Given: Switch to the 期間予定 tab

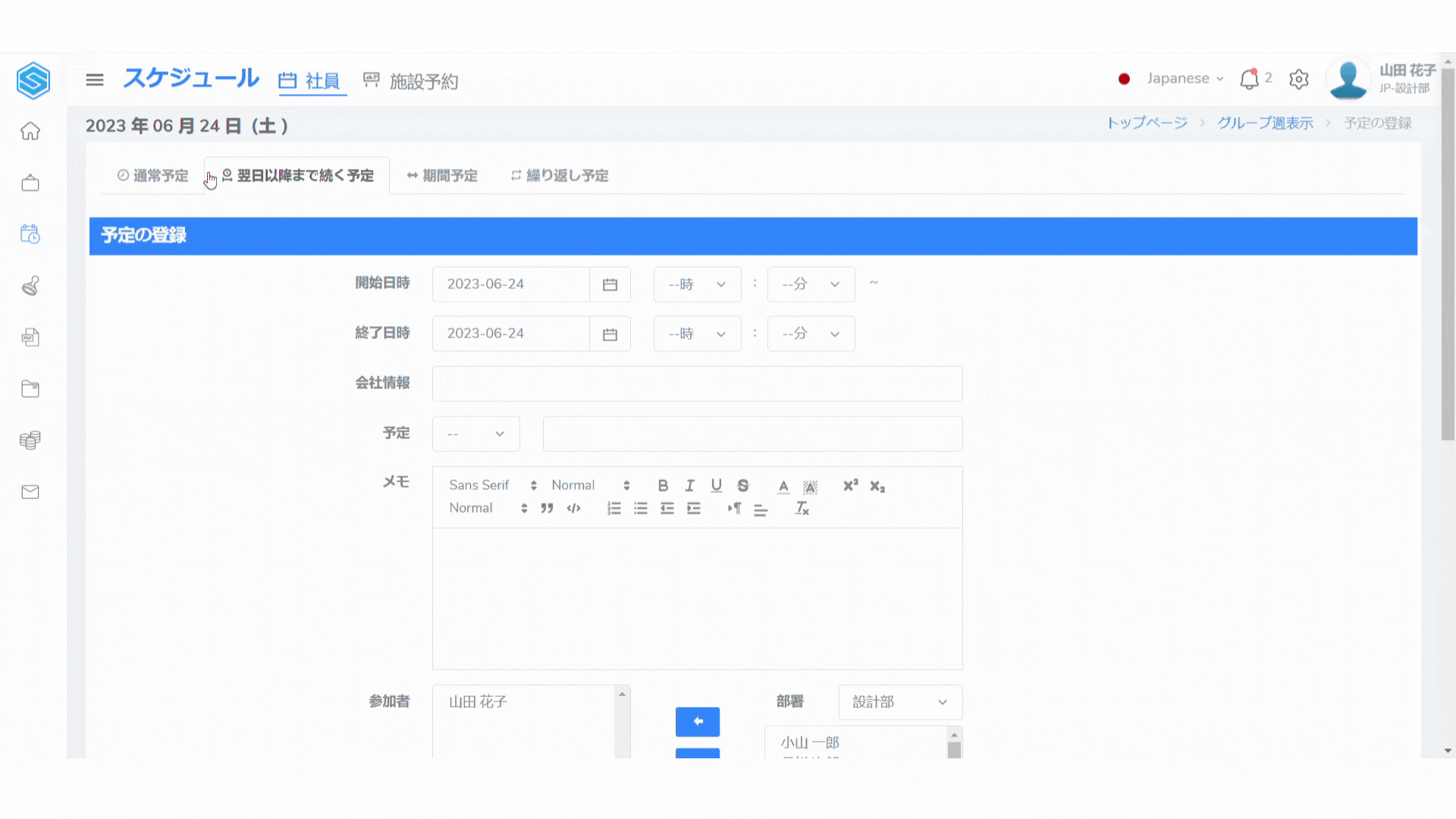Looking at the screenshot, I should click(442, 176).
